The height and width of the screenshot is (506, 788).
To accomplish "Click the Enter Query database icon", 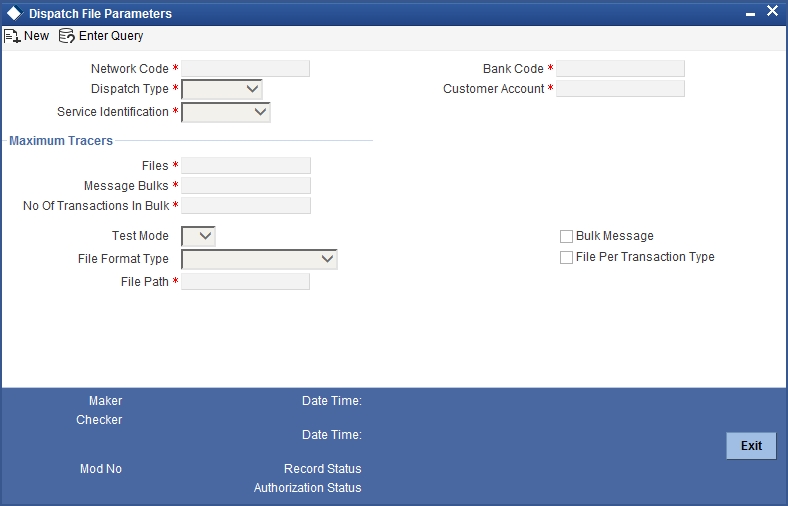I will coord(66,36).
